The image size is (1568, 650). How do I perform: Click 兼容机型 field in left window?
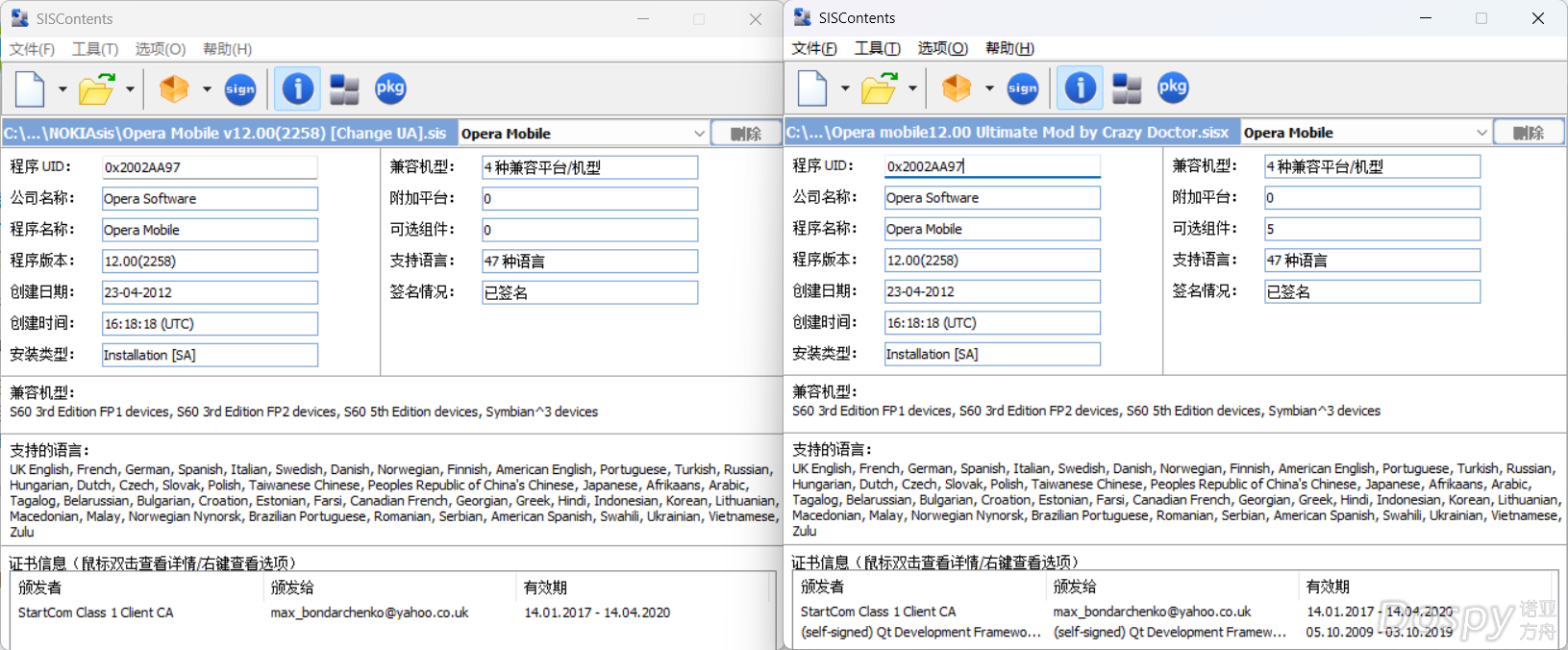[x=589, y=167]
